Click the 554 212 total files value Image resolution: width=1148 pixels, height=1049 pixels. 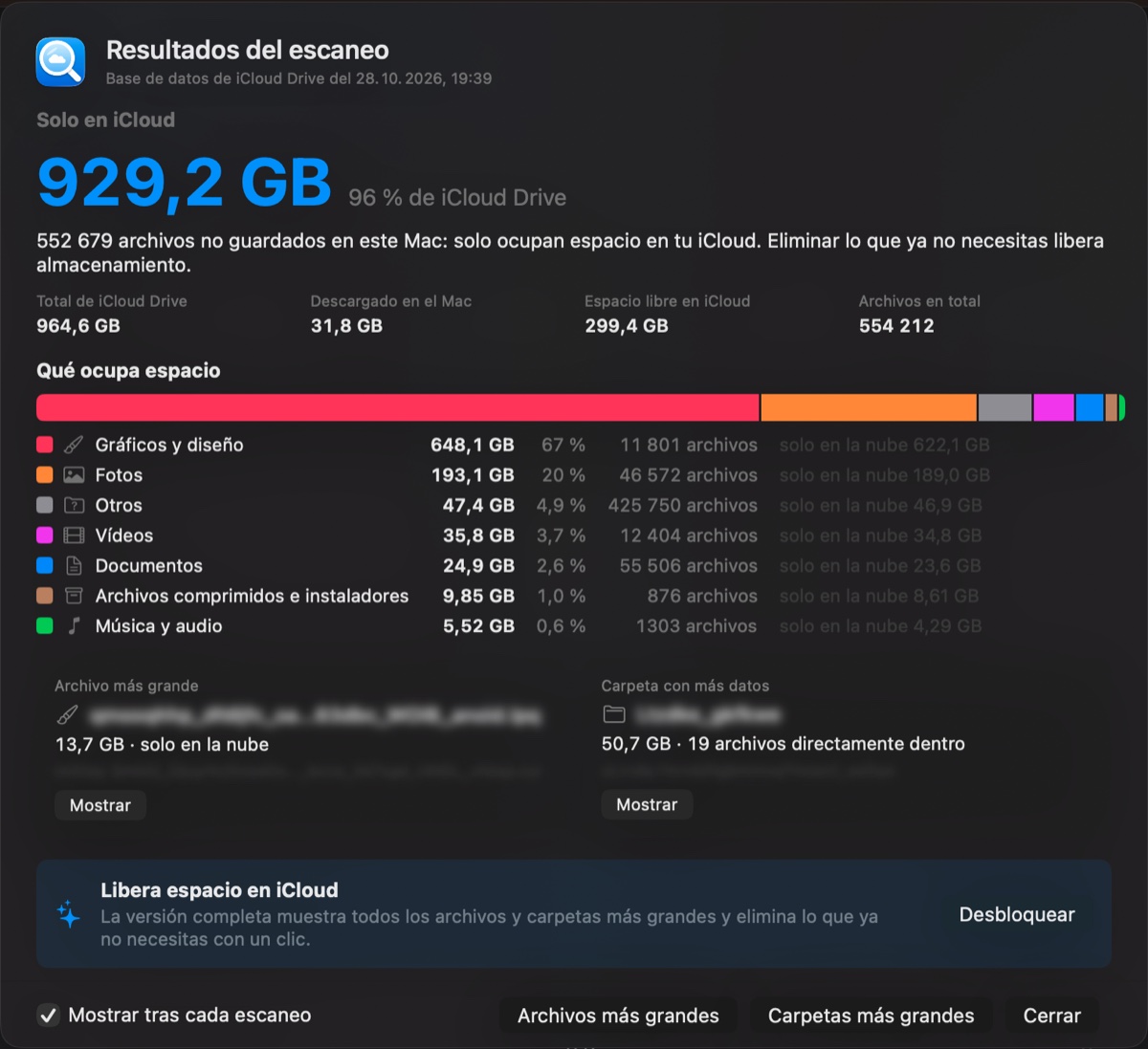tap(896, 326)
